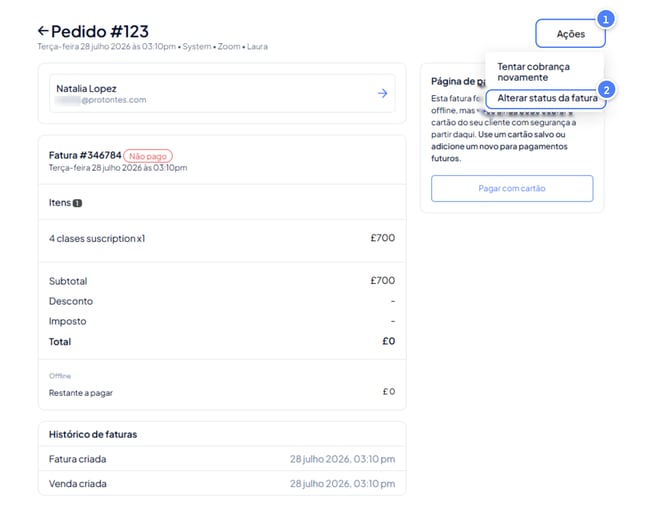This screenshot has width=670, height=517.
Task: Click the order date subtitle under Pedido #123
Action: click(x=153, y=47)
